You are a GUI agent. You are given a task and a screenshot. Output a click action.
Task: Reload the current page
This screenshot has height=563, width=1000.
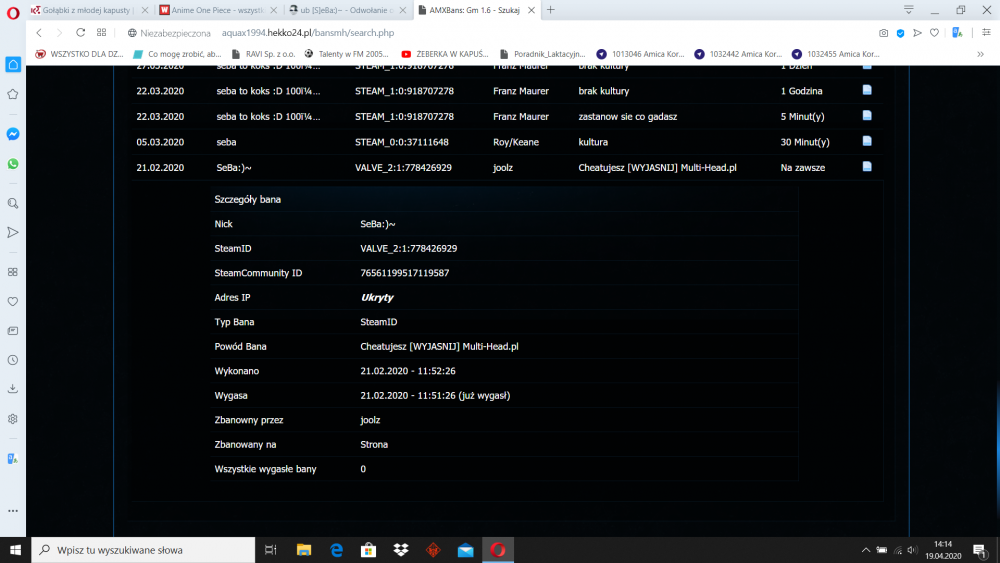pos(81,32)
